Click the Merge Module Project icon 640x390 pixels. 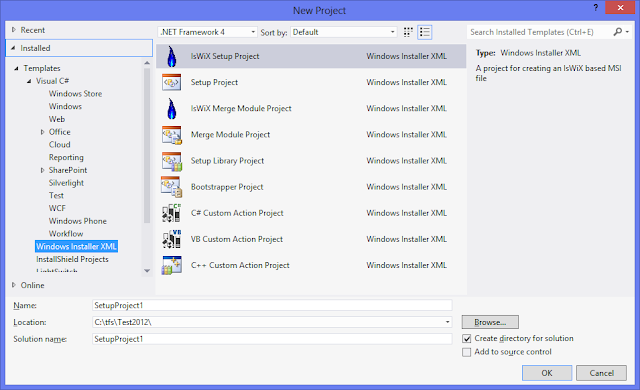171,135
